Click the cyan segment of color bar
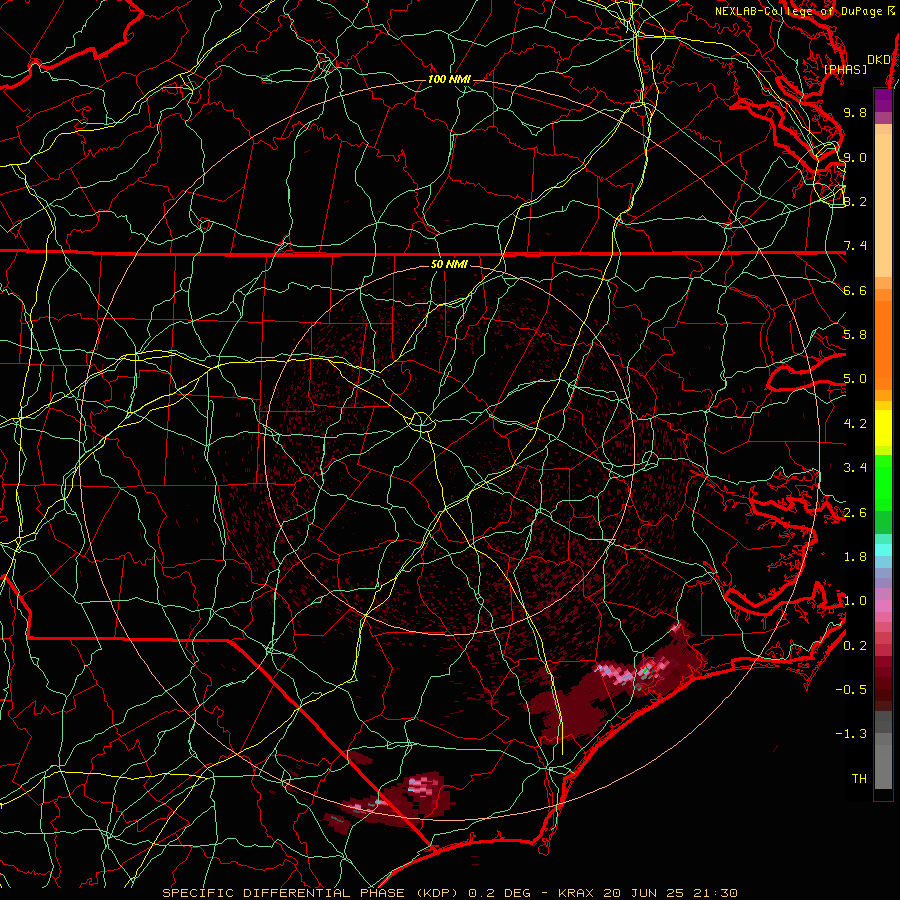Image resolution: width=900 pixels, height=900 pixels. 883,550
